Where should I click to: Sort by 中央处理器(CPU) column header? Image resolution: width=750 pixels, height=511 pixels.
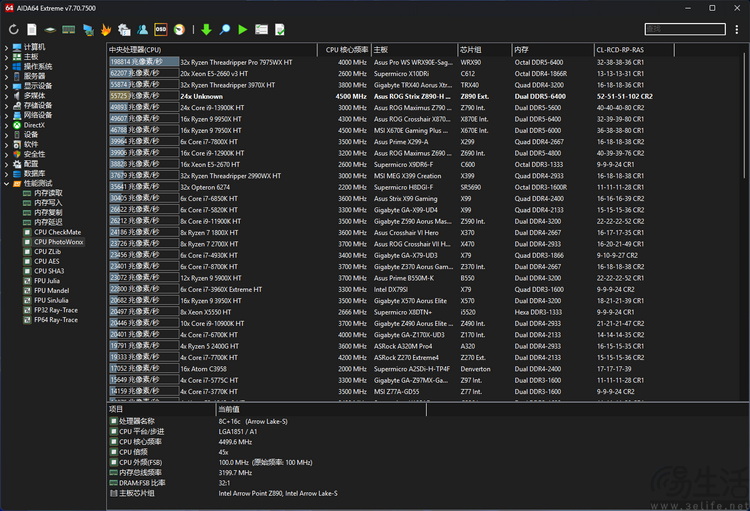point(212,50)
